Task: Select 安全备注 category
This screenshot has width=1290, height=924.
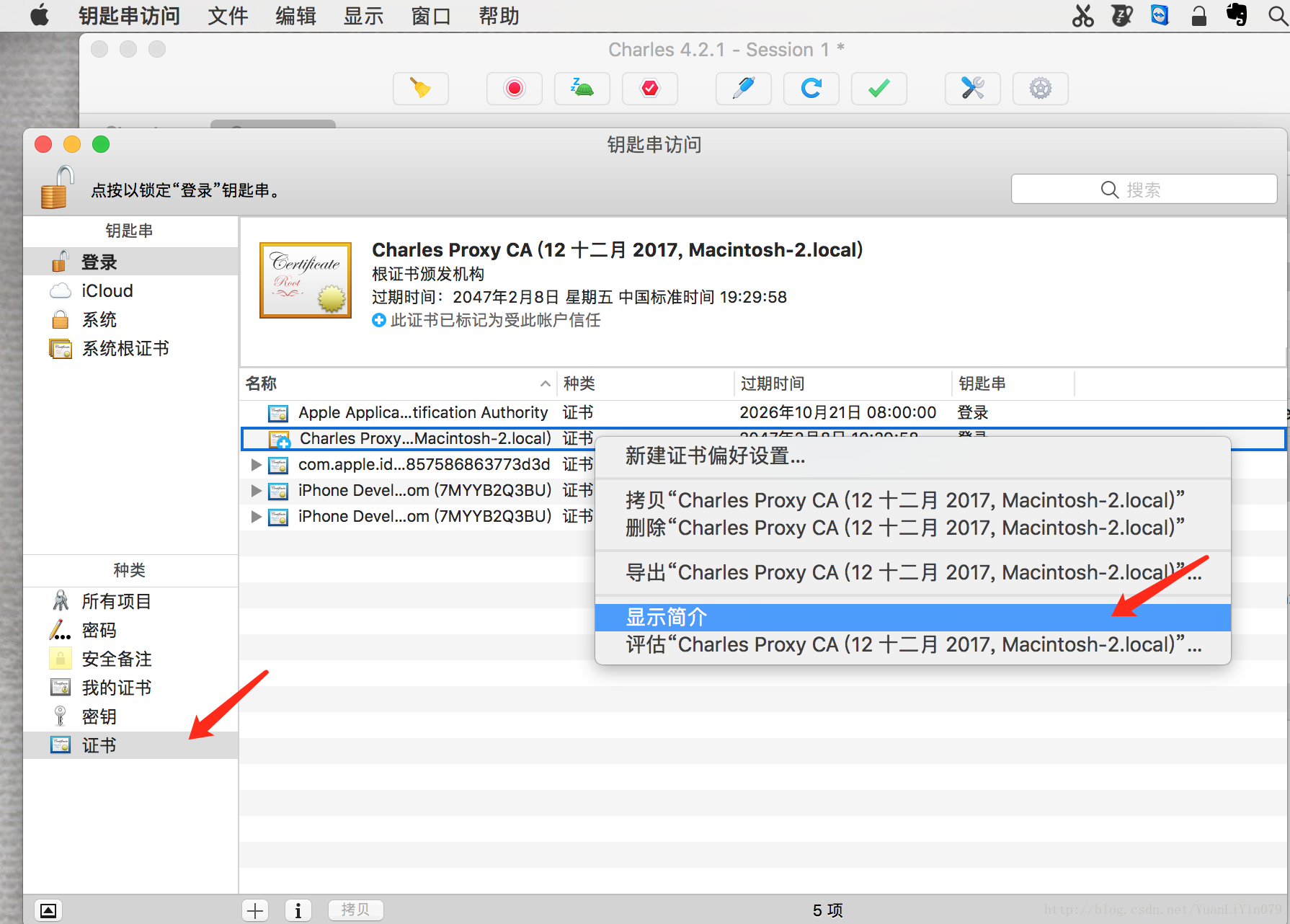Action: tap(130, 659)
